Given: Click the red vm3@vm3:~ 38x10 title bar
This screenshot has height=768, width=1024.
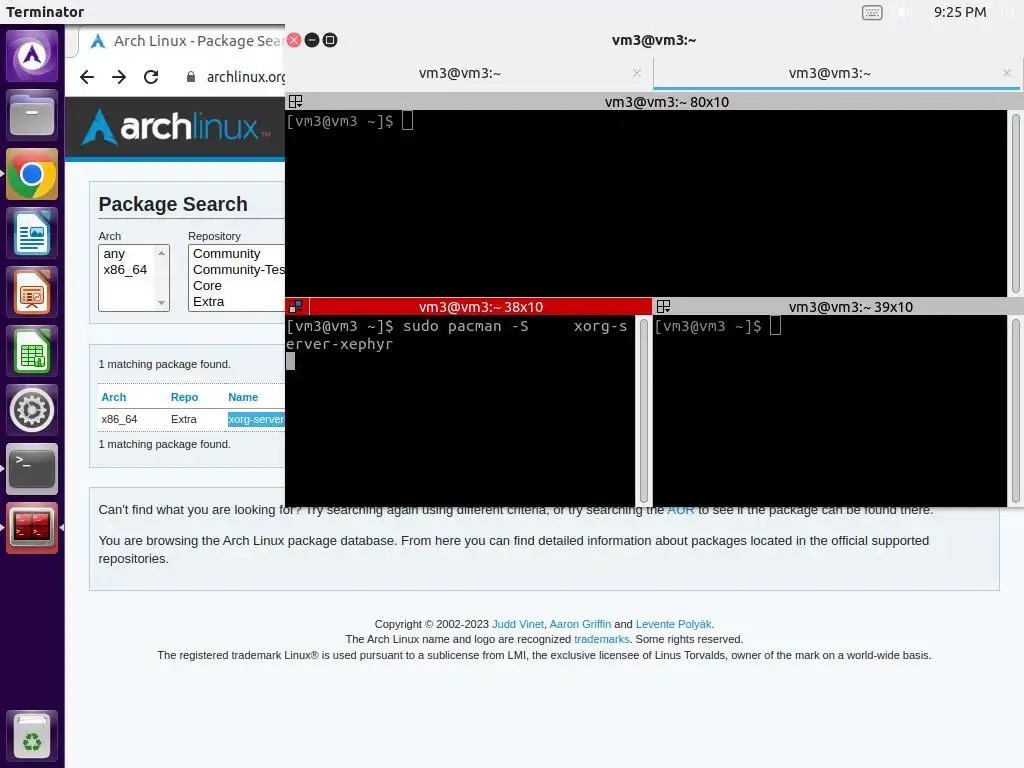Looking at the screenshot, I should 481,307.
